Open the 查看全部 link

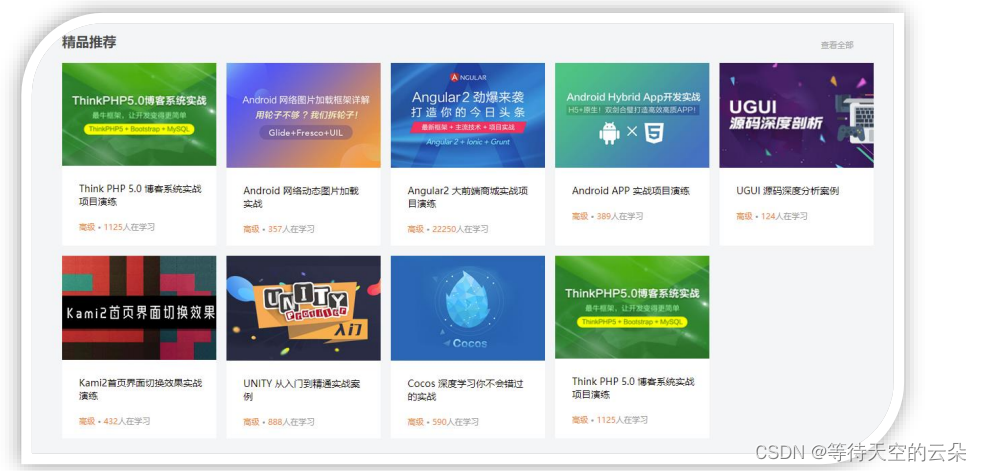click(837, 45)
